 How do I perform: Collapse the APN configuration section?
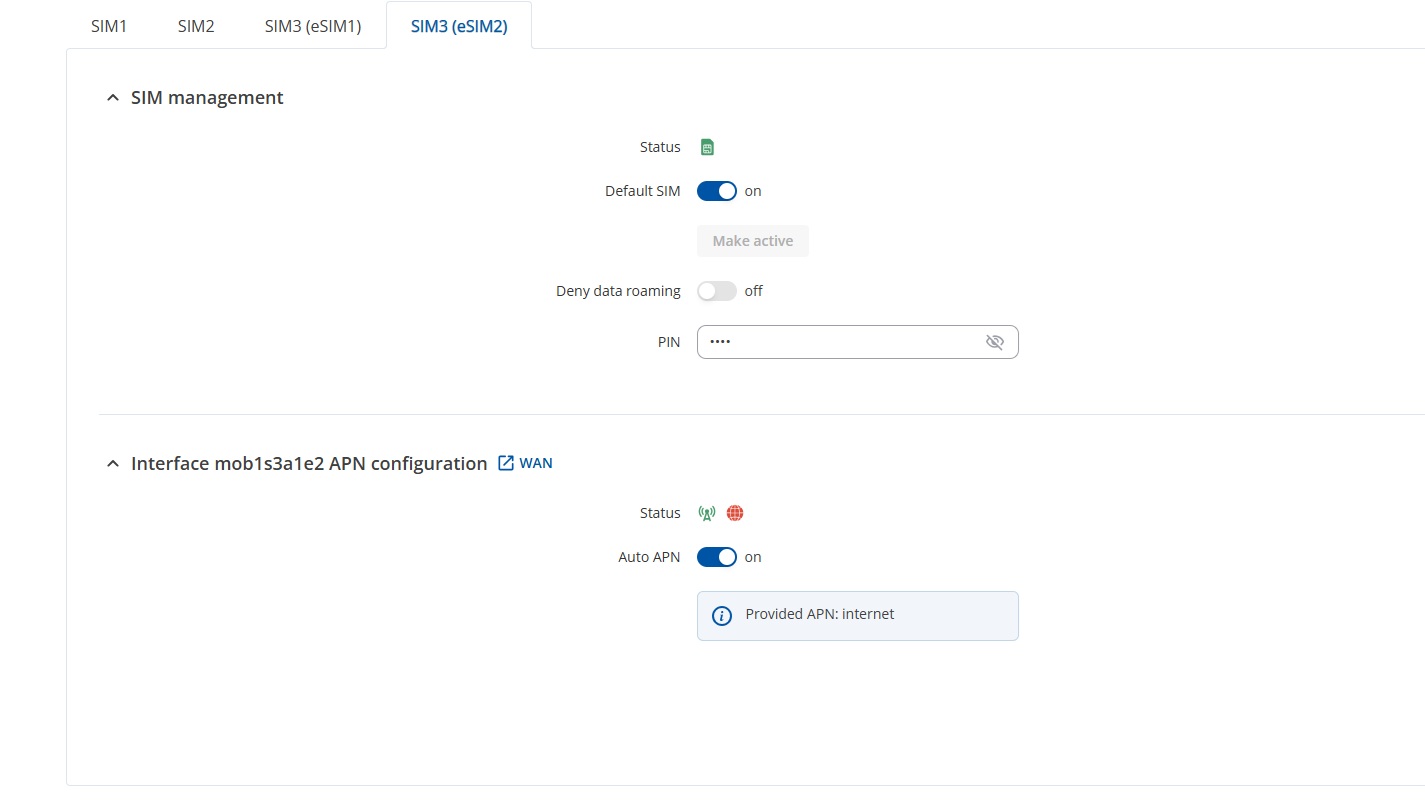113,464
